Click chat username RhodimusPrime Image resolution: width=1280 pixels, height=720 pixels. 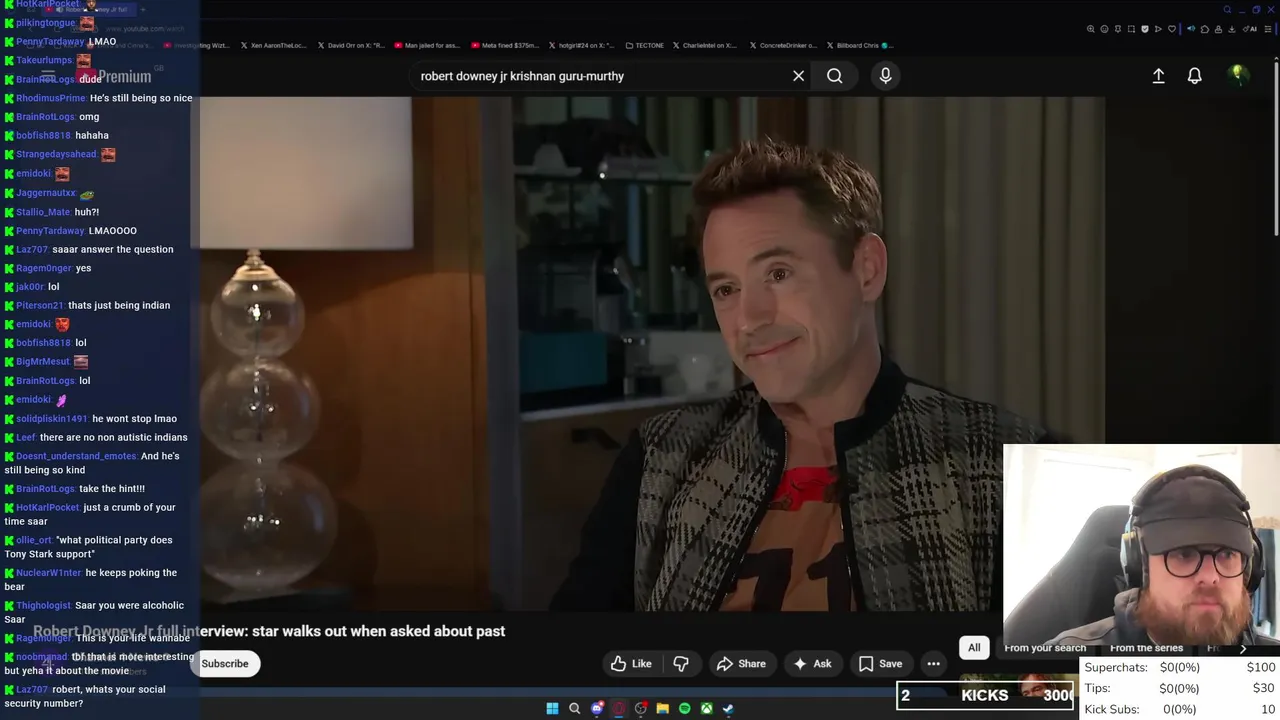point(51,98)
